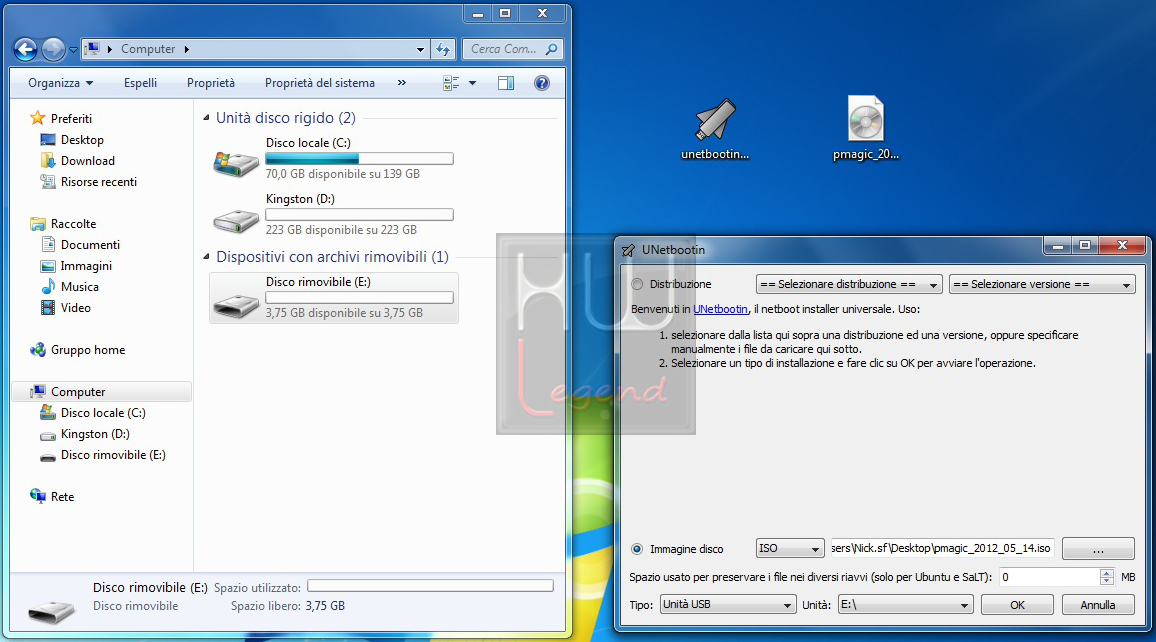
Task: Click the '70,0 GB disponibile su 139 GB' text
Action: pyautogui.click(x=343, y=174)
